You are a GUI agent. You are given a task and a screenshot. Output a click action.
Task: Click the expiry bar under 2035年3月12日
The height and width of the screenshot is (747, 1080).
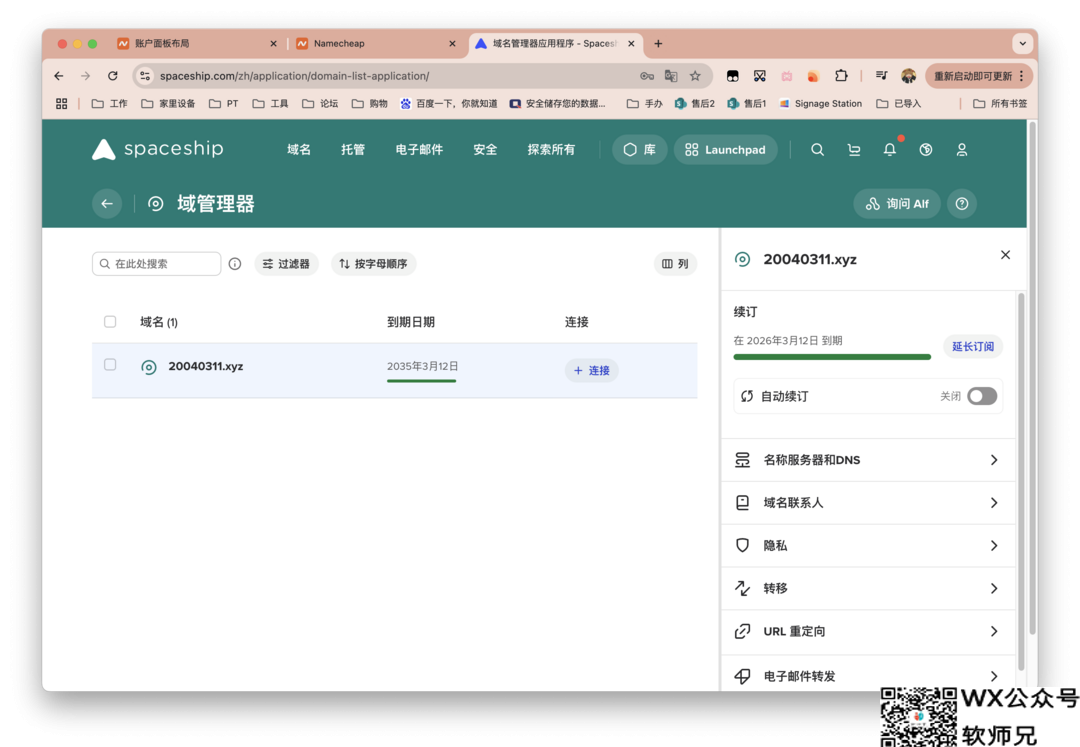(422, 381)
